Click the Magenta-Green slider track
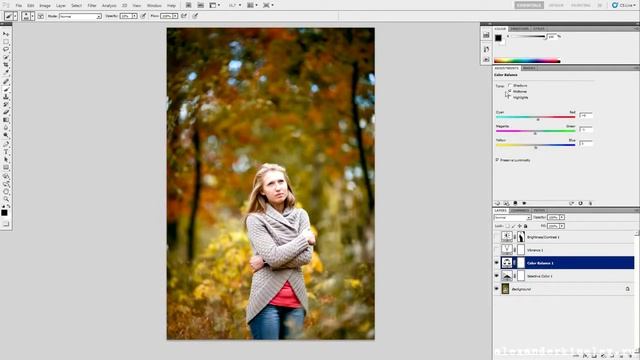This screenshot has width=640, height=360. click(x=536, y=131)
